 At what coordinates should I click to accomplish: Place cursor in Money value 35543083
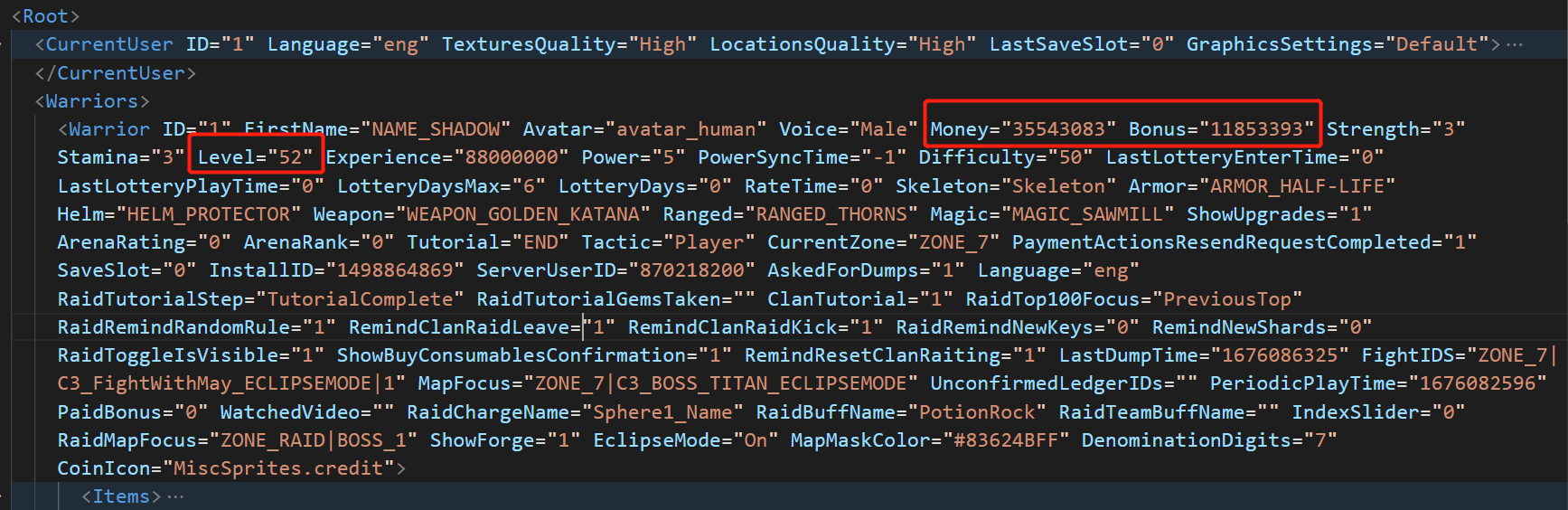pos(1058,129)
